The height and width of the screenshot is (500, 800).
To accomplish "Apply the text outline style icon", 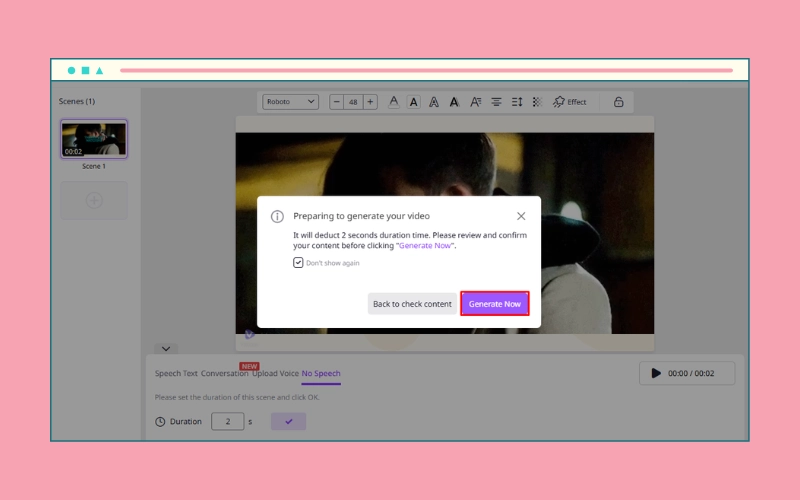I will pos(434,102).
